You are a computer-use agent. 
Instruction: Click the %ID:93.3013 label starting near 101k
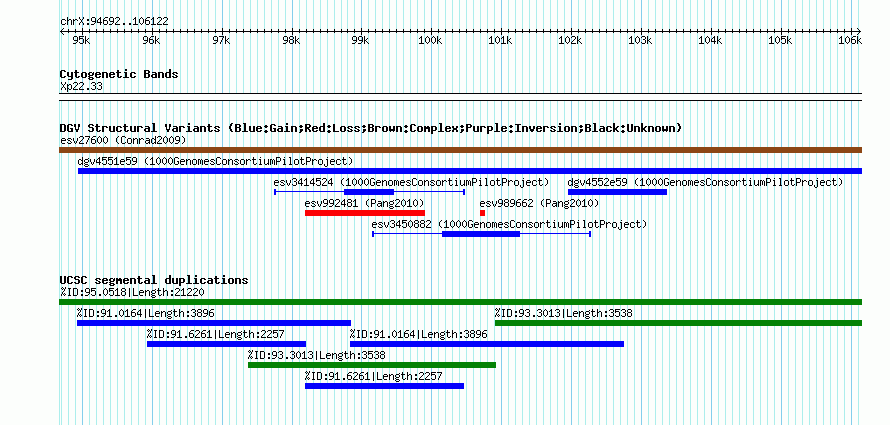(564, 313)
